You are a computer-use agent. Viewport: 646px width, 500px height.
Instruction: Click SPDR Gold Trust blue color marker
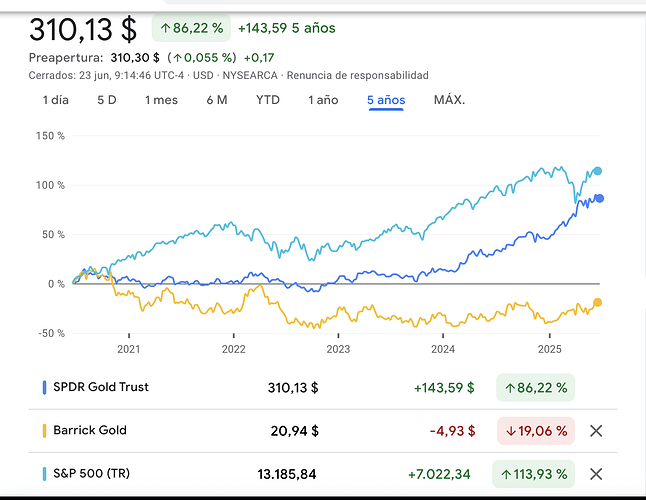point(44,388)
